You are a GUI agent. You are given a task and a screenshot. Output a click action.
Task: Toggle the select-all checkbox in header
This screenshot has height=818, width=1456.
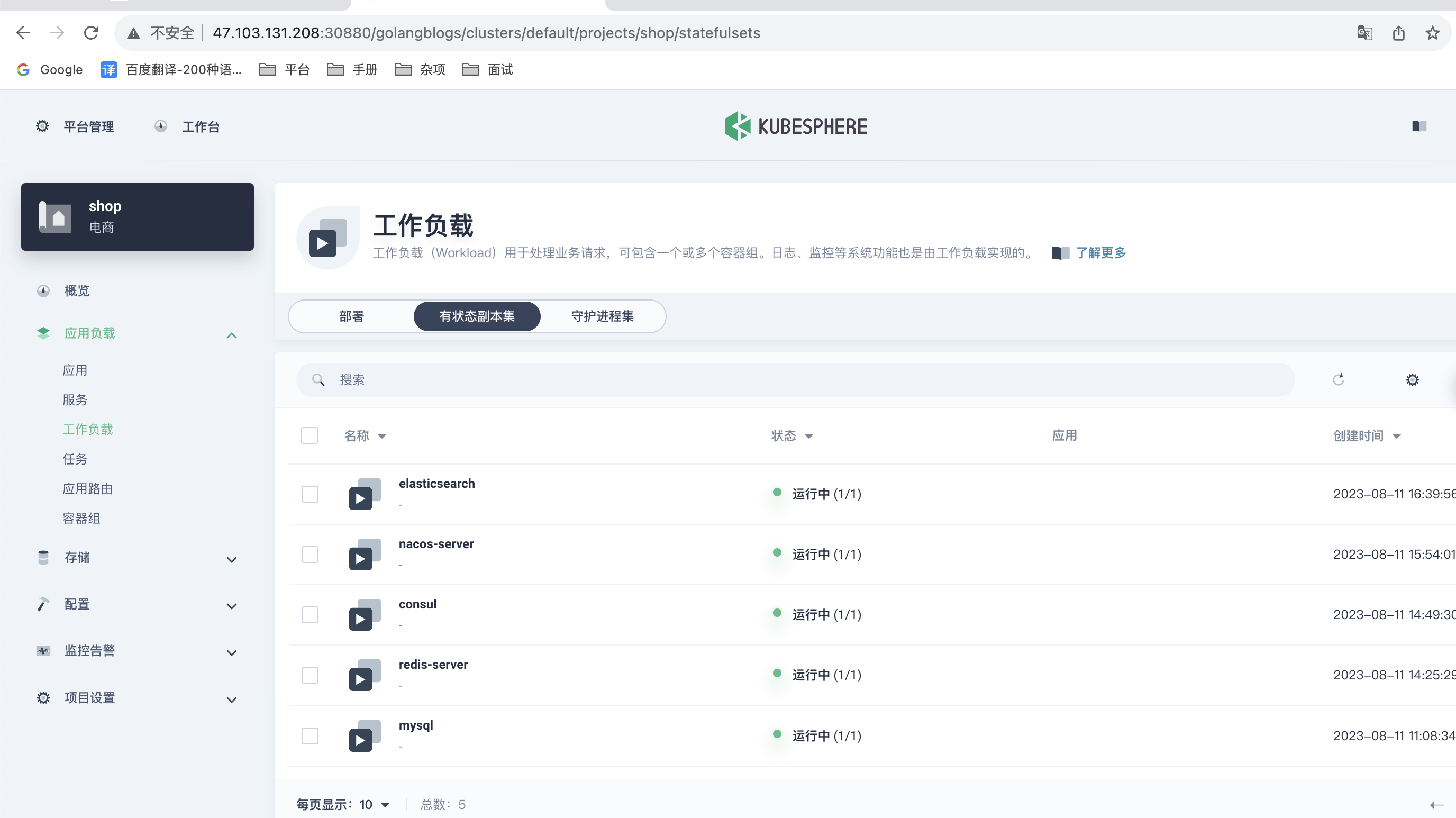tap(310, 435)
